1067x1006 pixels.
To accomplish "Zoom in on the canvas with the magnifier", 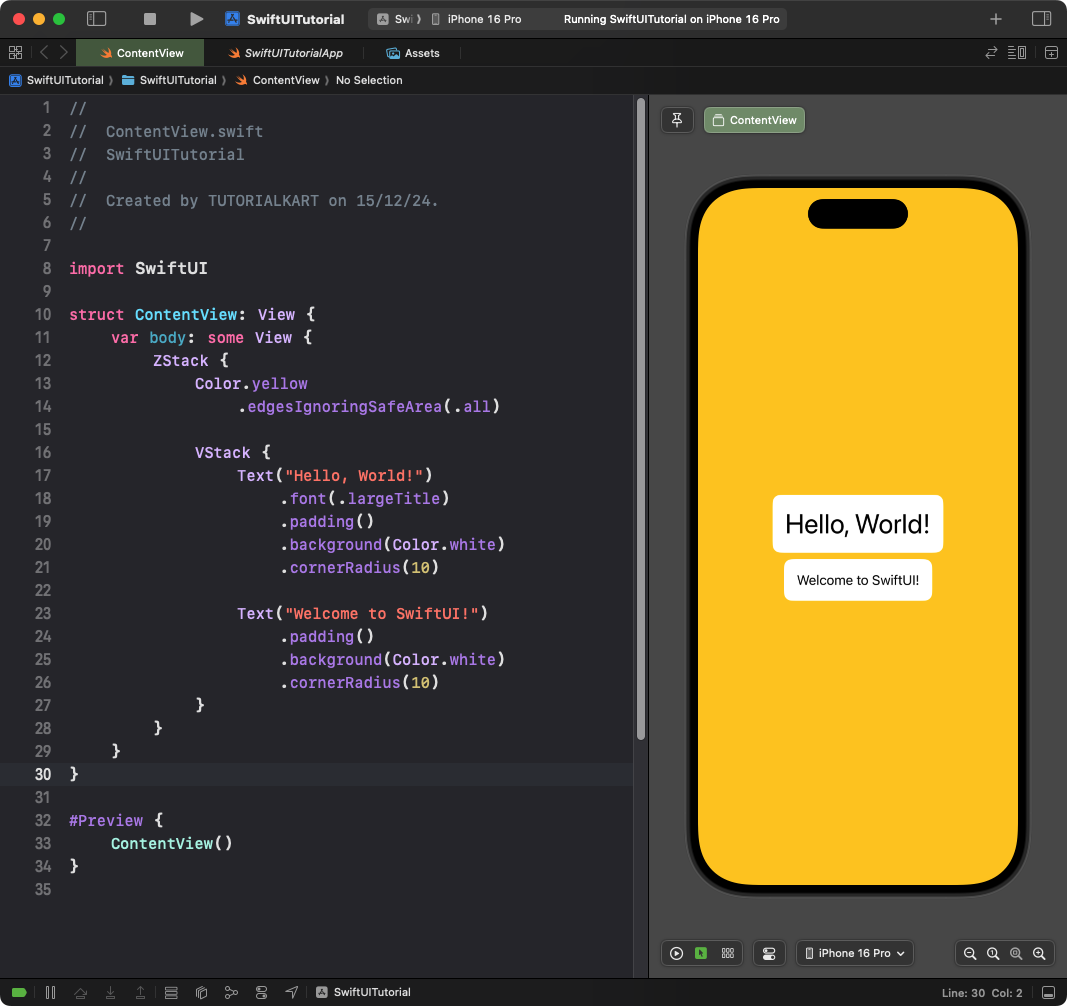I will point(1040,953).
